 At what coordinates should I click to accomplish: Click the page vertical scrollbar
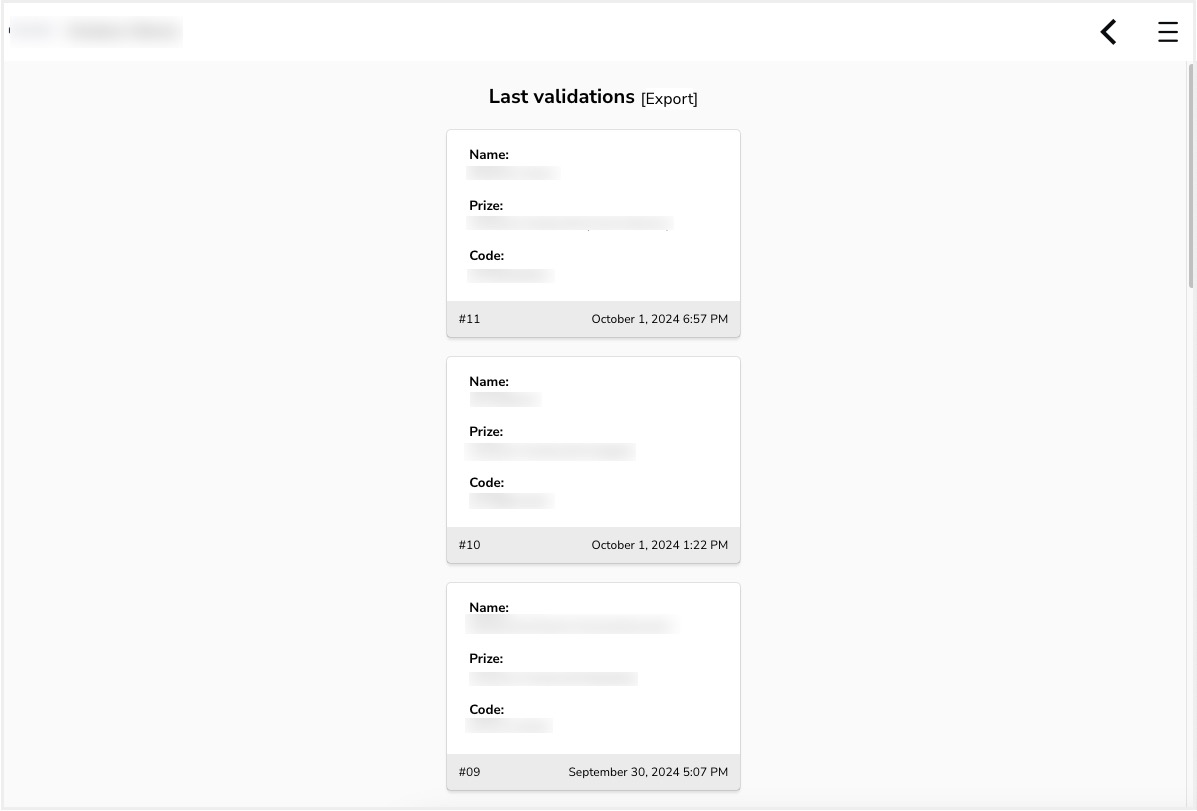[1191, 176]
